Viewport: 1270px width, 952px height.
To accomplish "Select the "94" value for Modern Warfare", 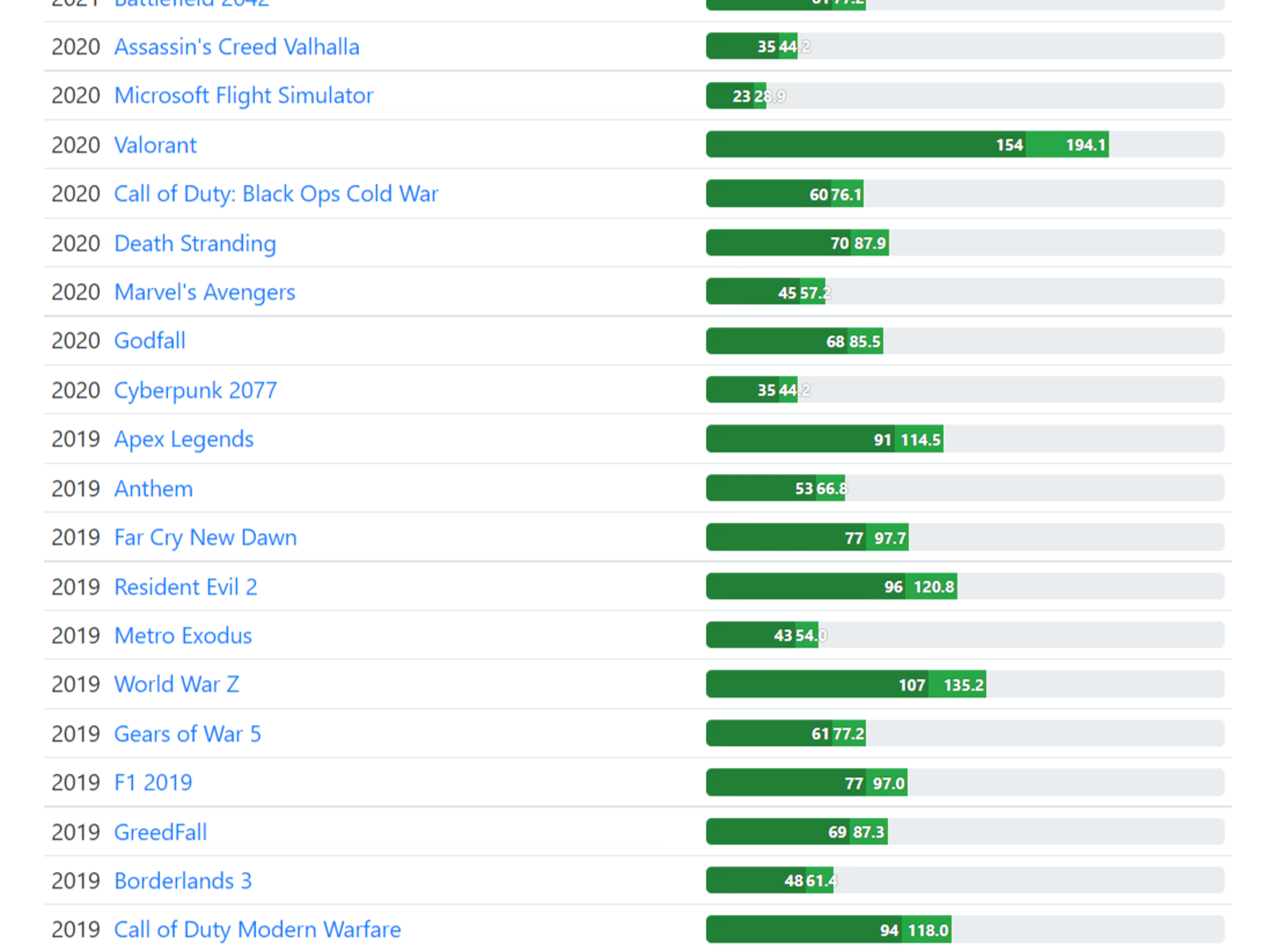I will click(x=889, y=930).
